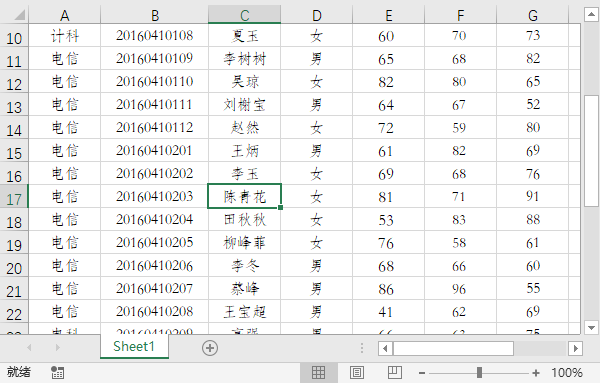Select cell containing 李冬
The width and height of the screenshot is (600, 383).
click(245, 265)
